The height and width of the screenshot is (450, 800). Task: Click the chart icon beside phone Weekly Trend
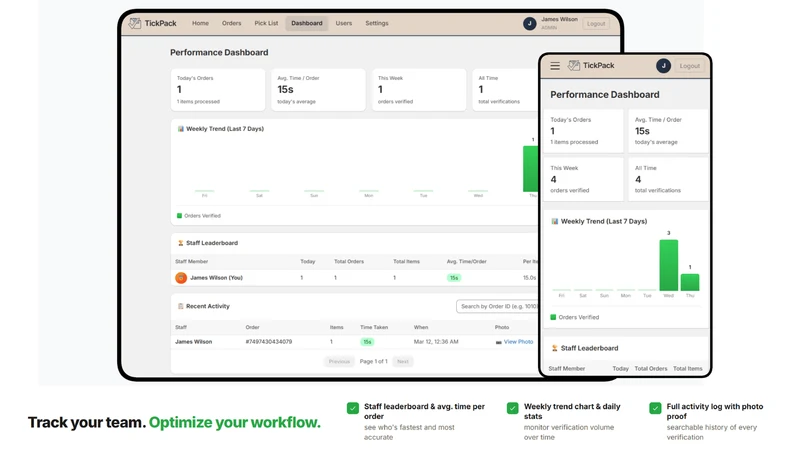tap(555, 221)
